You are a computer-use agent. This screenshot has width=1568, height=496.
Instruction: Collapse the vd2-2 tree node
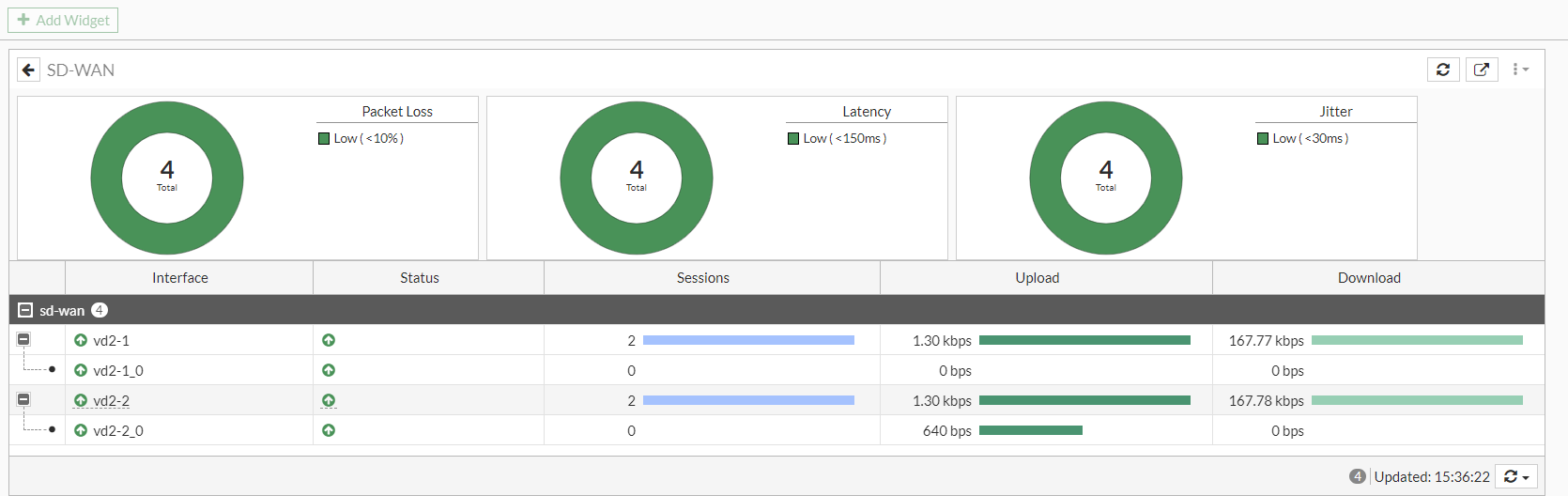23,399
